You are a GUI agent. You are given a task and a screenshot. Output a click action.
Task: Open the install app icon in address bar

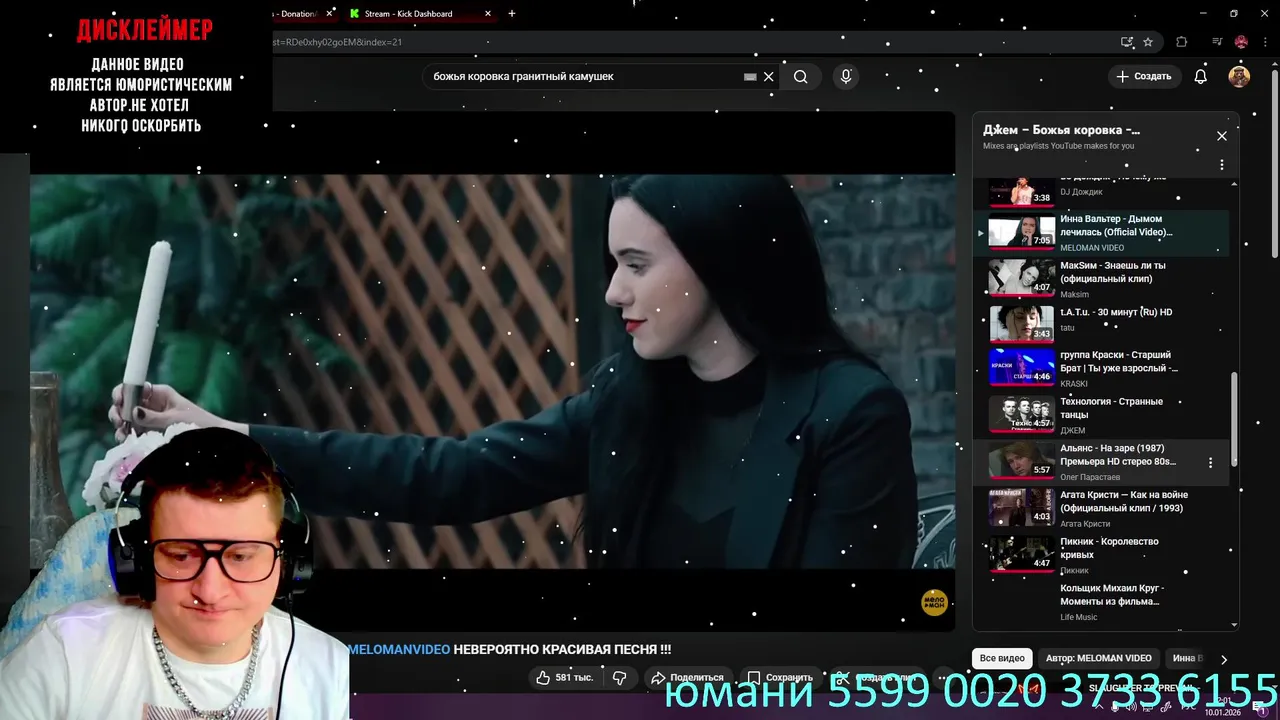pos(1127,42)
